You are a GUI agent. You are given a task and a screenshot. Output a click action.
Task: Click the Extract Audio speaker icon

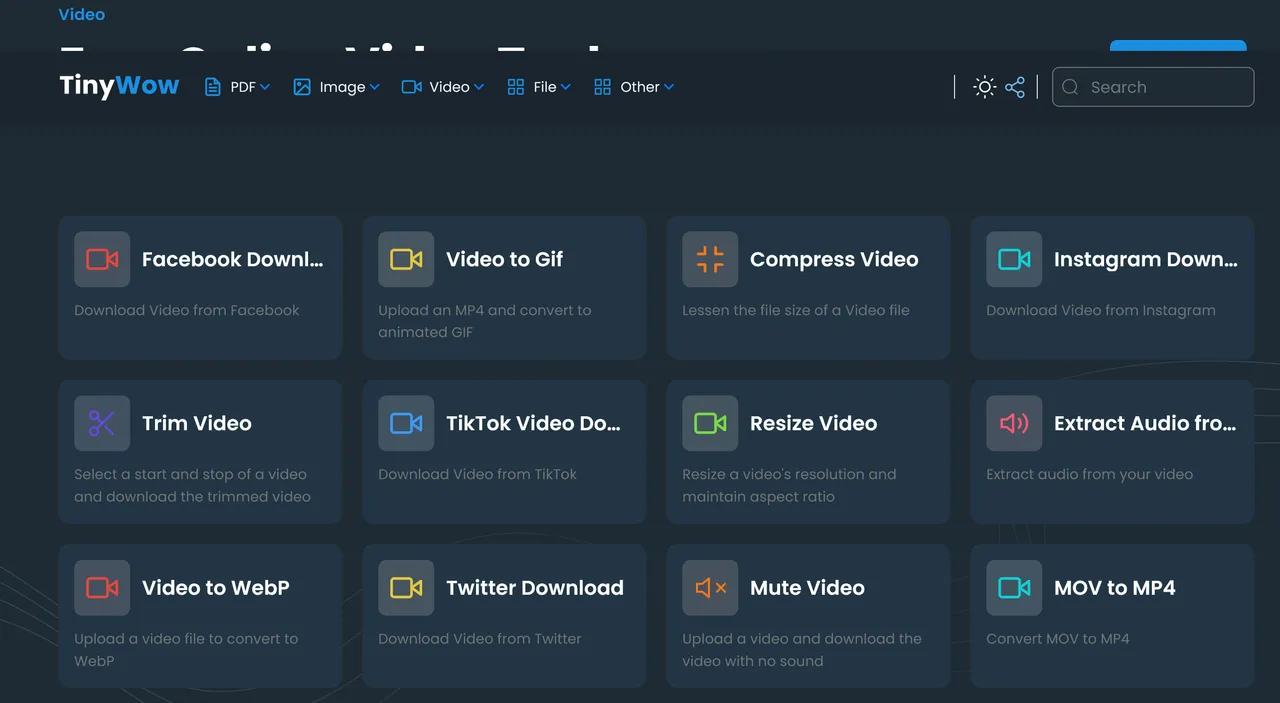click(x=1014, y=424)
